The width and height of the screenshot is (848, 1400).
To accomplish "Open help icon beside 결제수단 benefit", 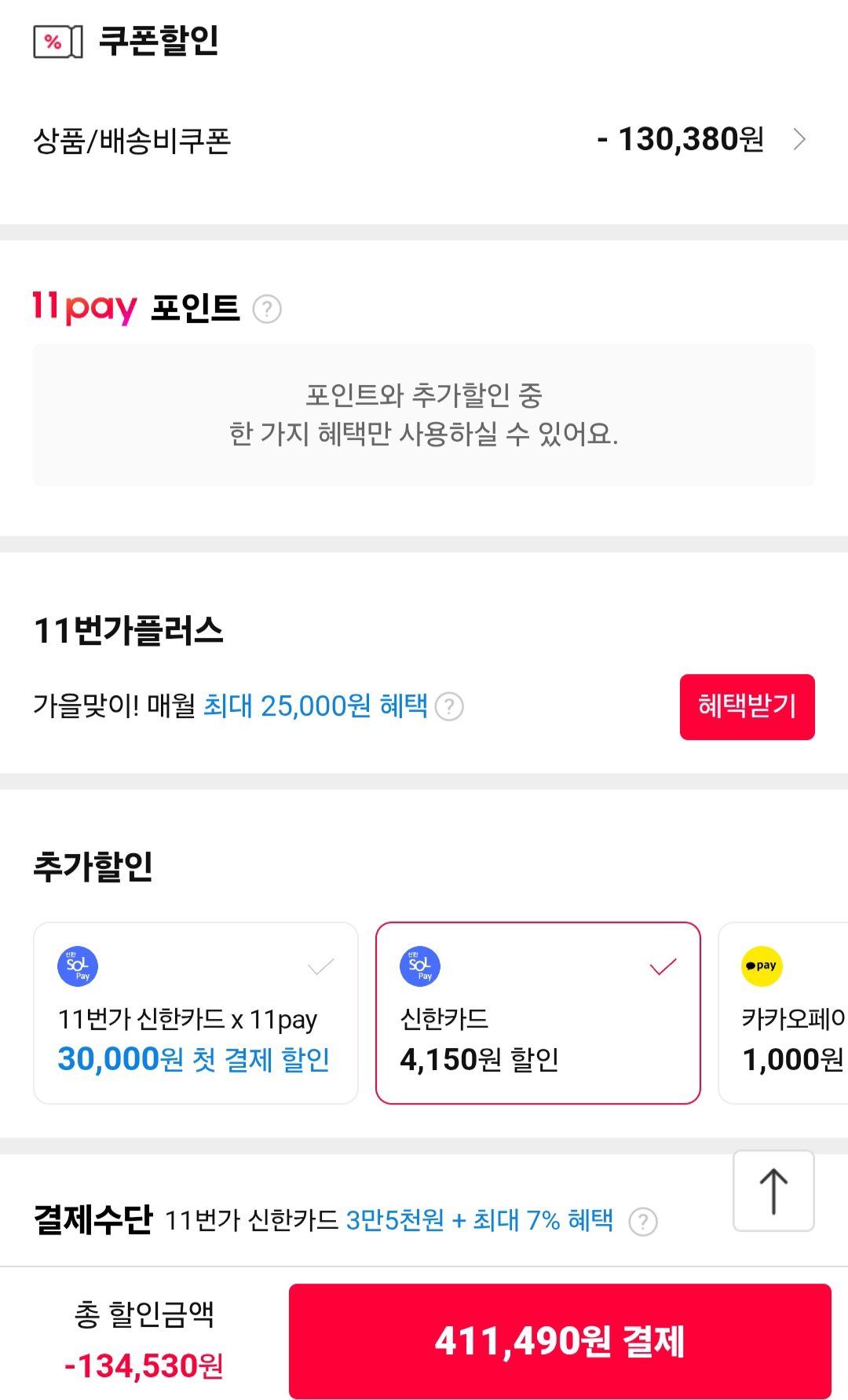I will click(643, 1222).
